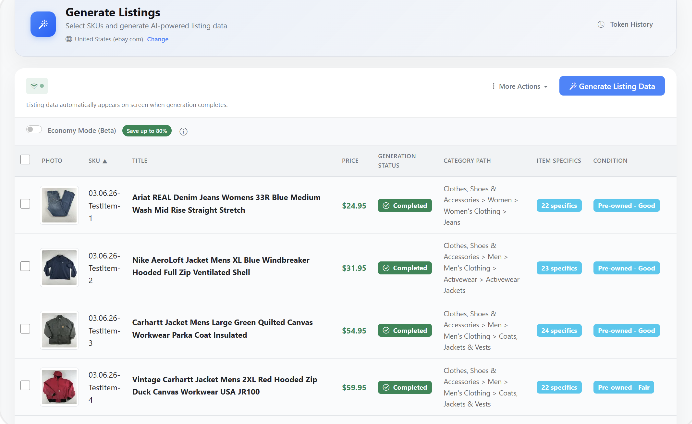Click the Completed status badge for $24.95 item
Image resolution: width=692 pixels, height=424 pixels.
click(405, 206)
